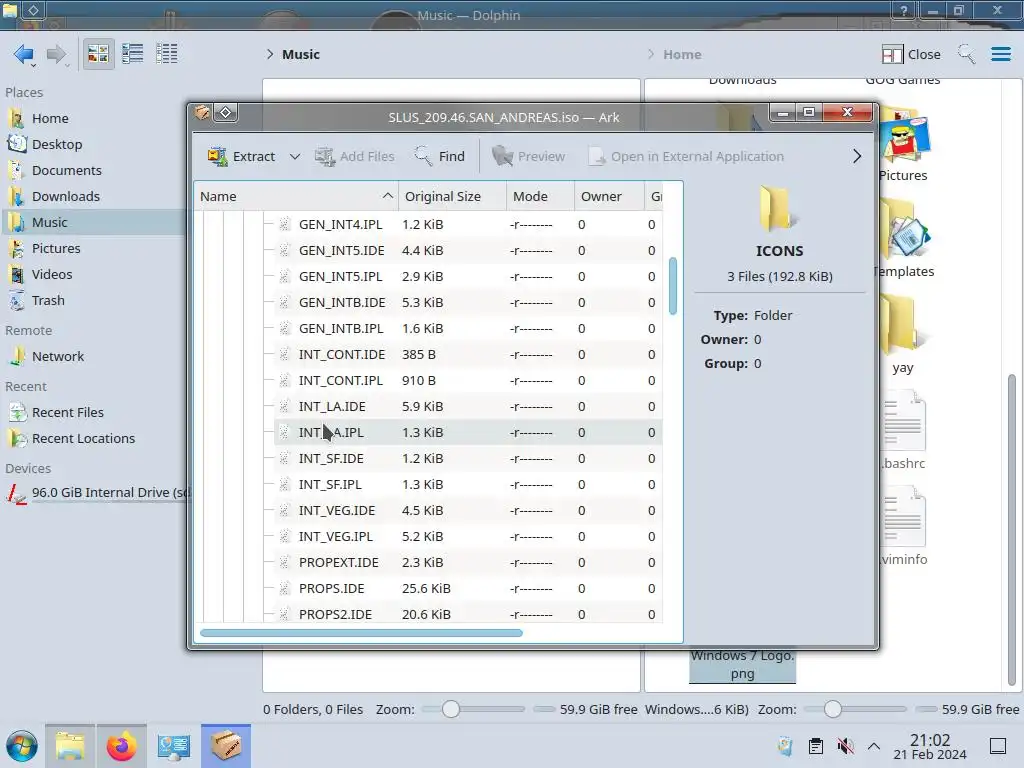Image resolution: width=1024 pixels, height=768 pixels.
Task: Click the keep-above diamond button in Ark titlebar
Action: 225,113
